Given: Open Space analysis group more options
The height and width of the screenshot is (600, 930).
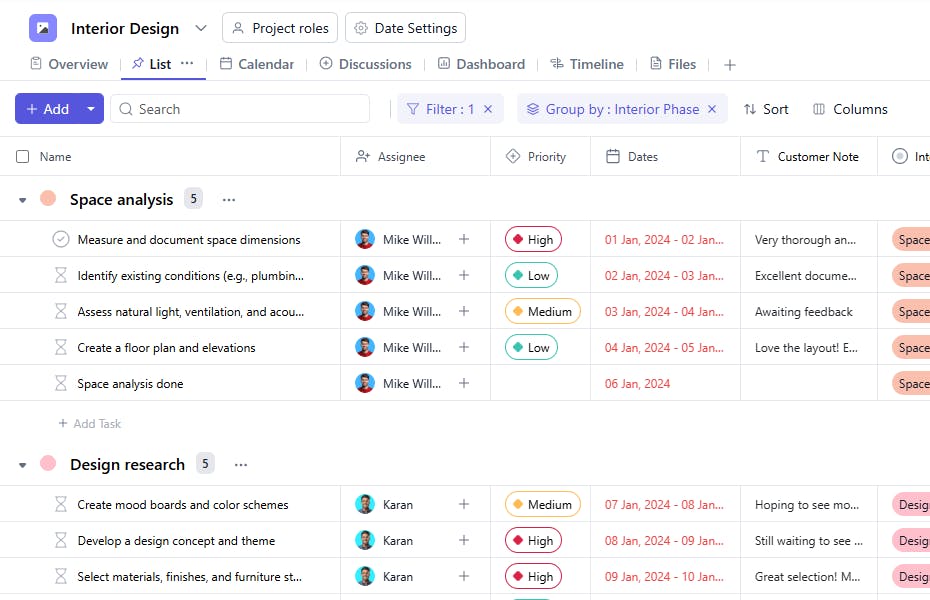Looking at the screenshot, I should click(229, 200).
